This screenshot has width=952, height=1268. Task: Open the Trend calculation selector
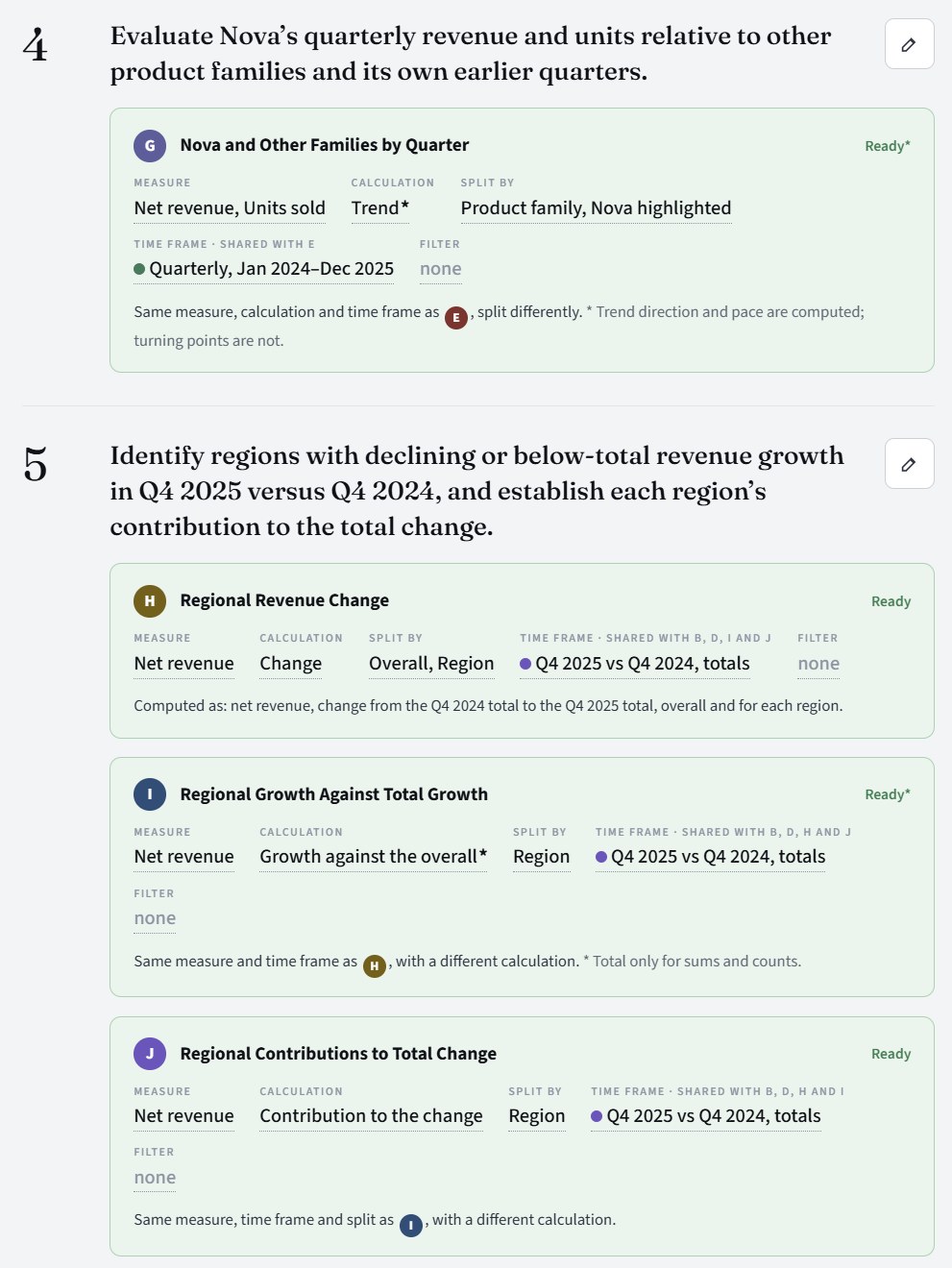coord(380,208)
